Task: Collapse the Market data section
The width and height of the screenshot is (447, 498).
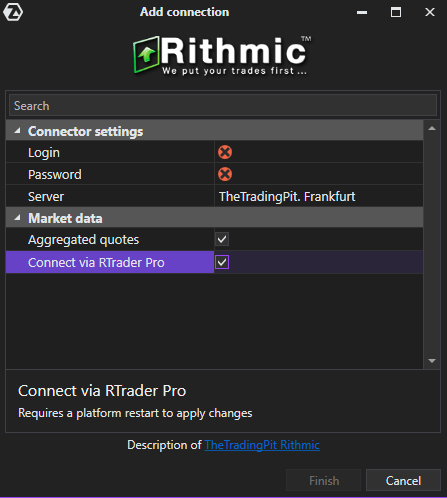Action: [x=18, y=218]
